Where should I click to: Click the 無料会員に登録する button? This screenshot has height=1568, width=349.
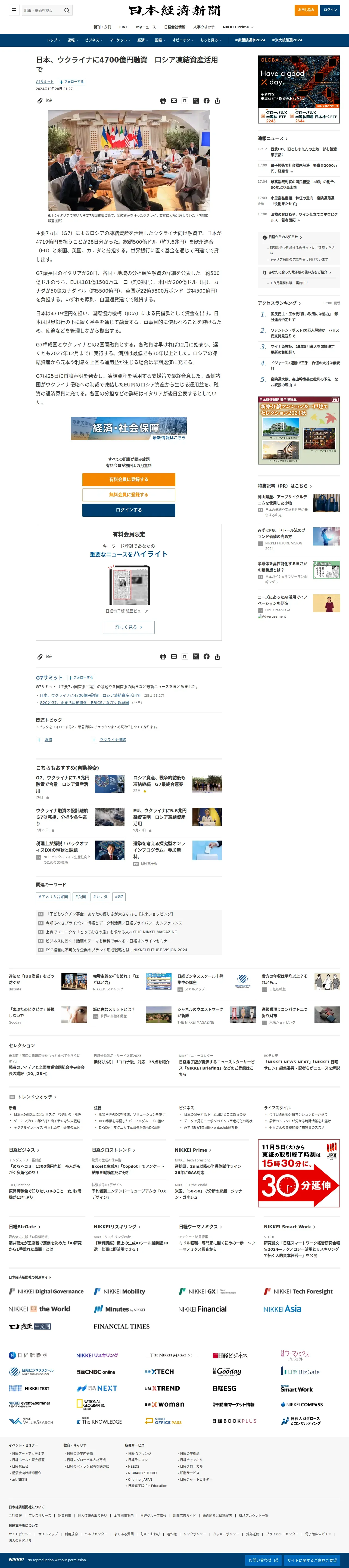coord(129,495)
